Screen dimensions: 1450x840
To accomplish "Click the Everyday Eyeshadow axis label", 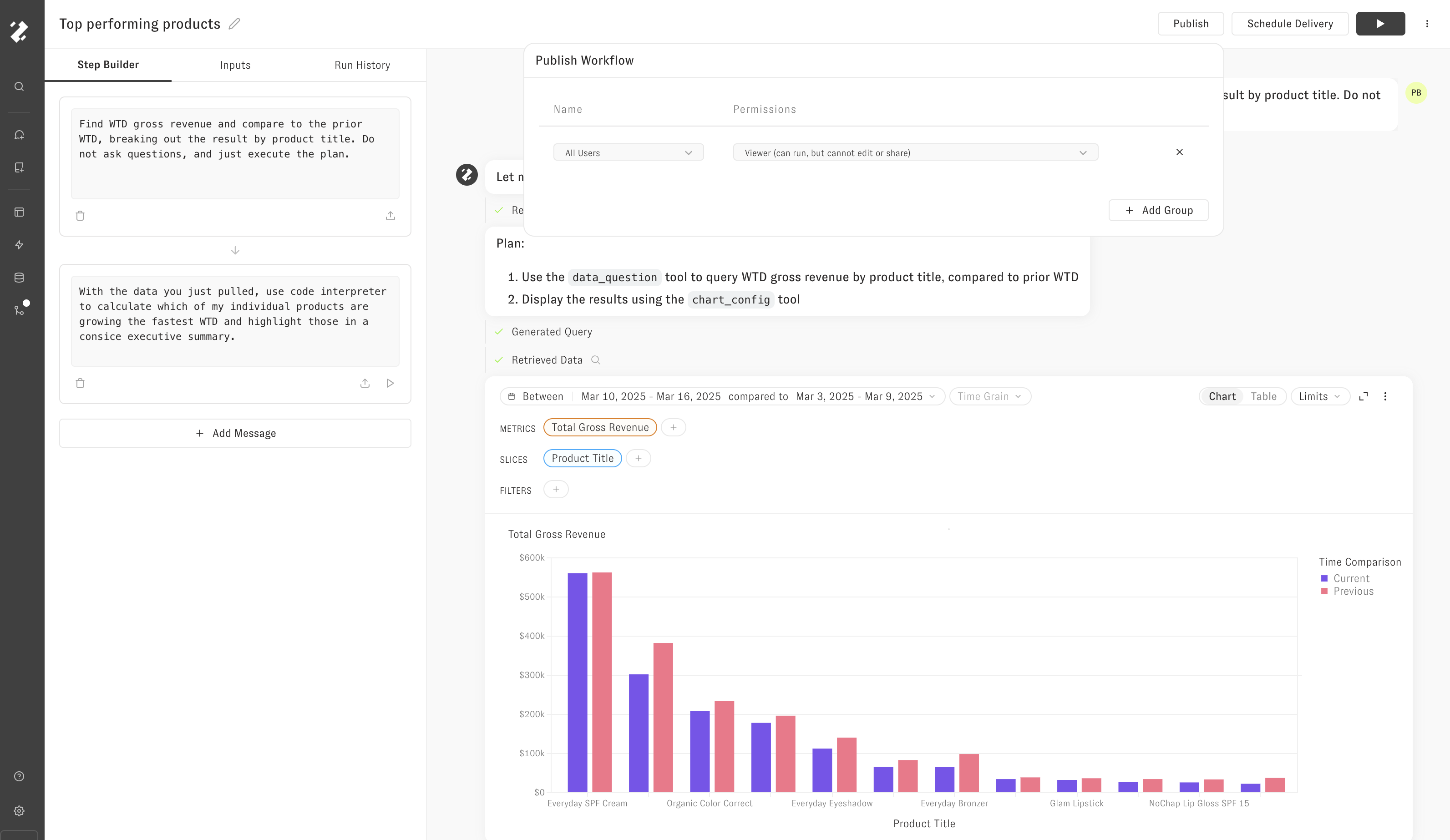I will [x=832, y=804].
